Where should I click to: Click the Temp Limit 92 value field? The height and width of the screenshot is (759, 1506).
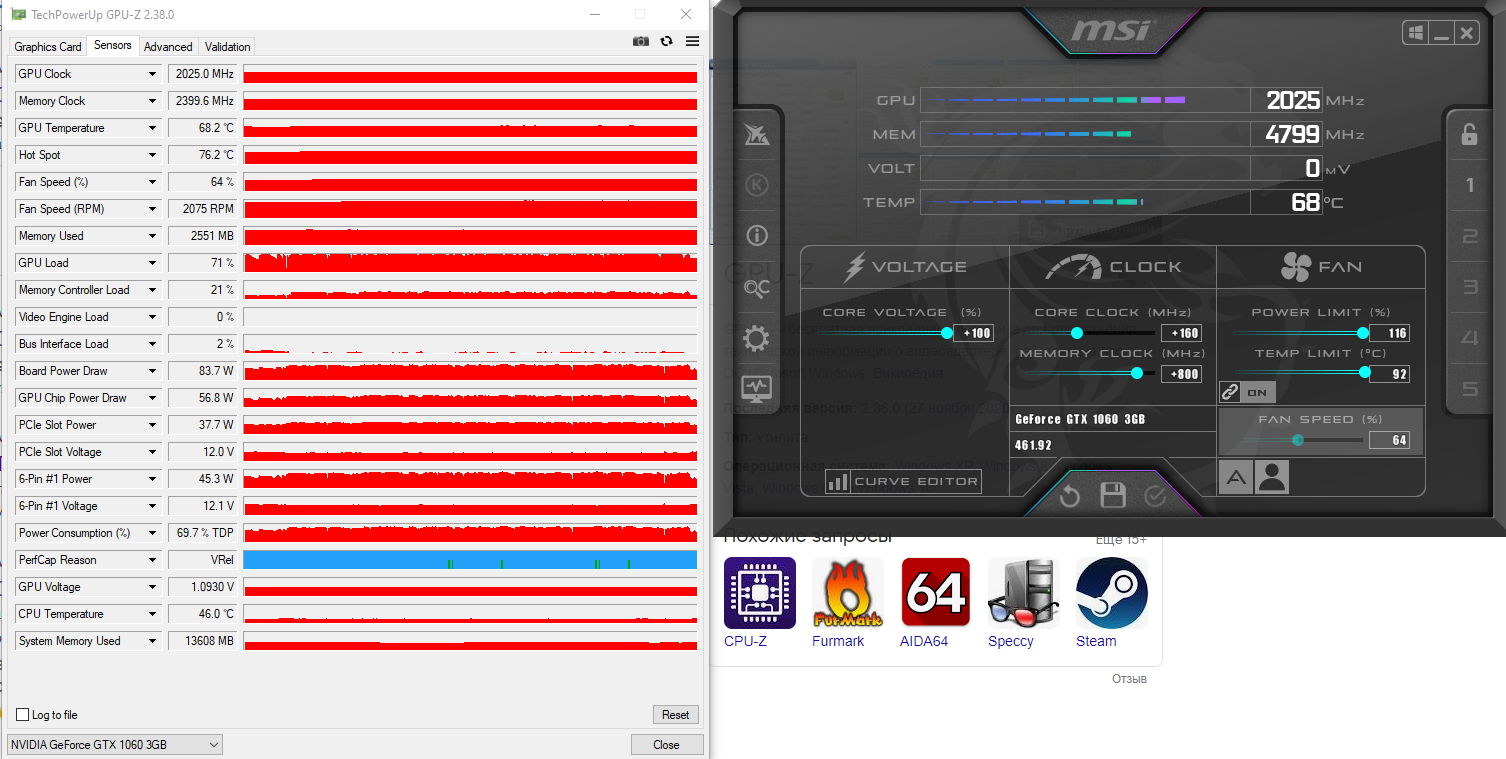point(1389,374)
